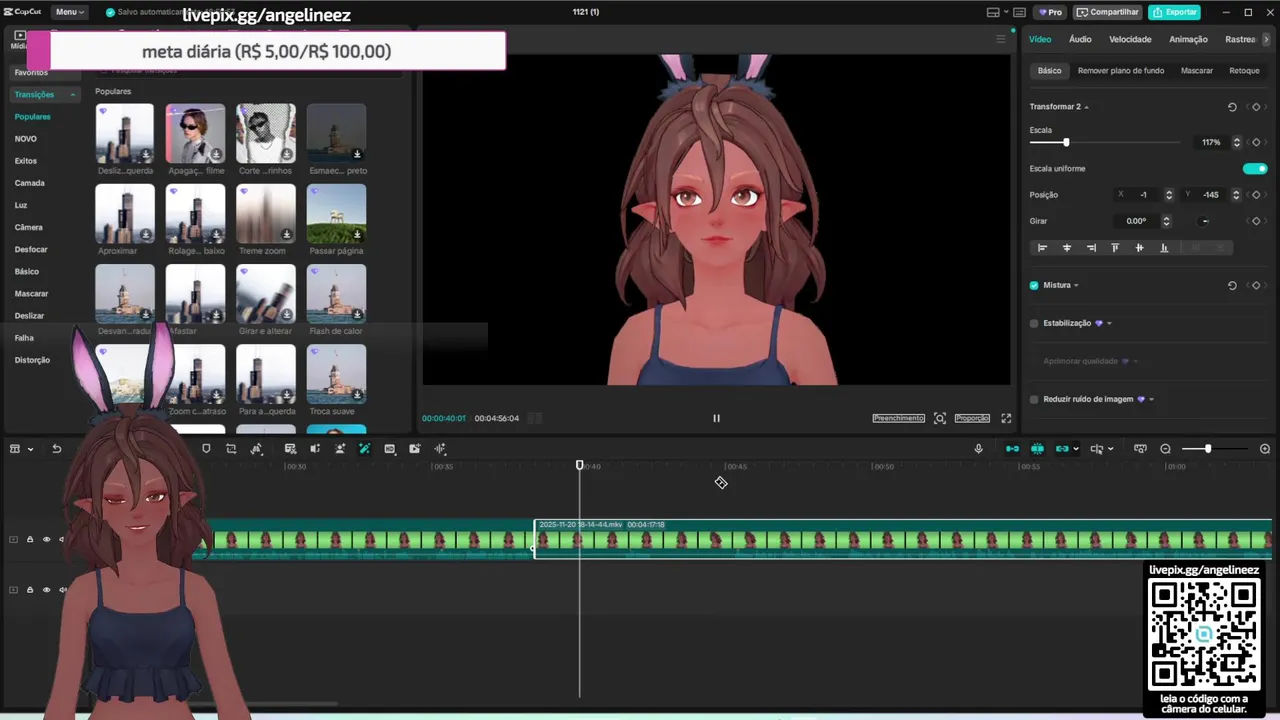
Task: Open the Menu dropdown in title bar
Action: coord(70,12)
